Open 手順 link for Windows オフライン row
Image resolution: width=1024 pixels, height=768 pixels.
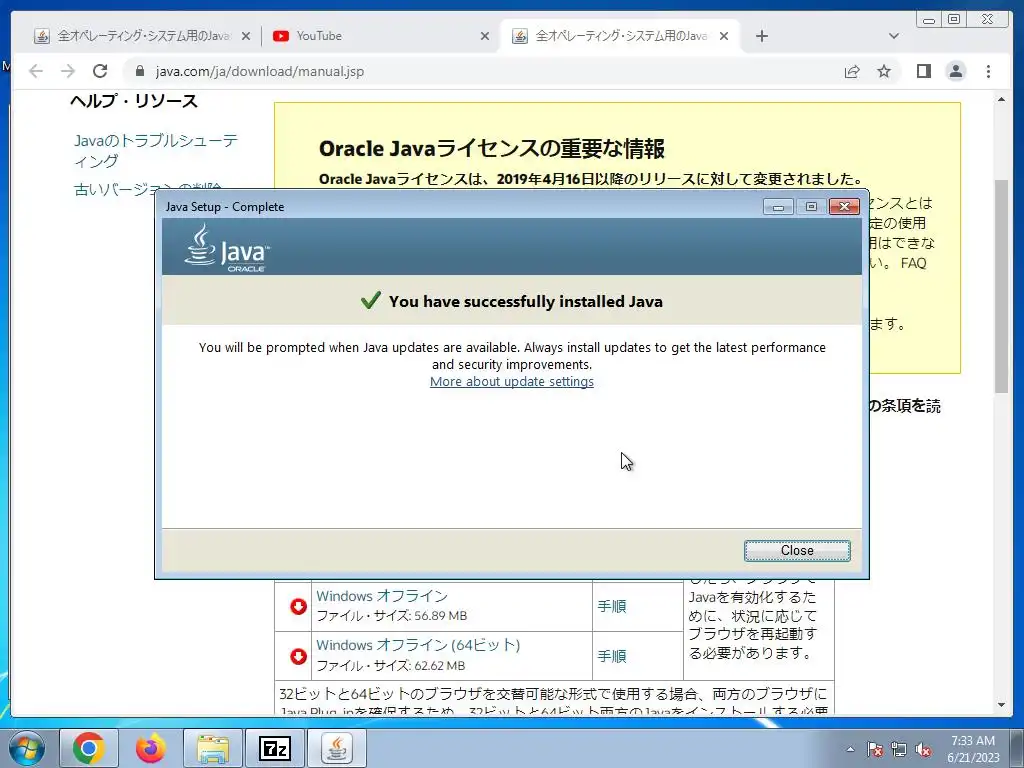point(612,606)
